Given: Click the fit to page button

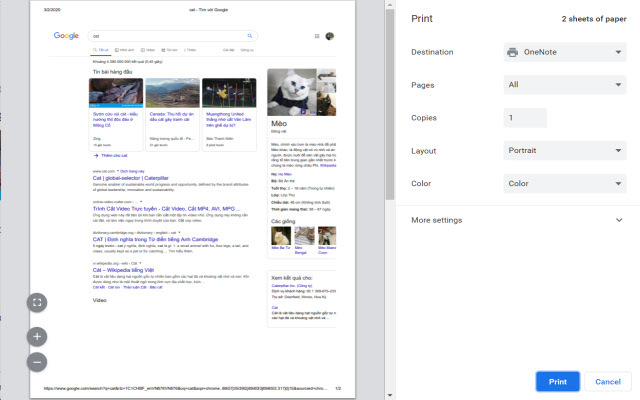Looking at the screenshot, I should 37,301.
